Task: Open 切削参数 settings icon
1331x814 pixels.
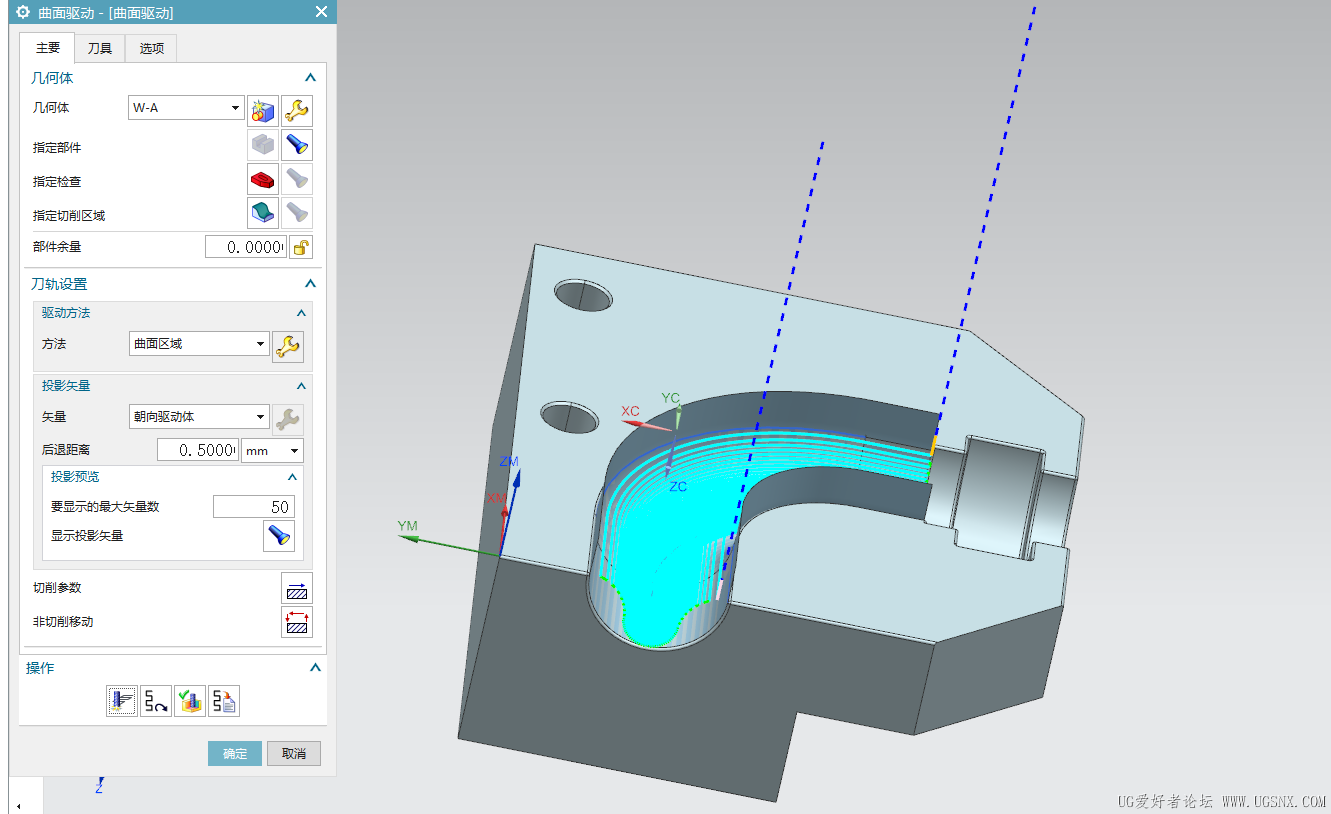Action: click(297, 588)
